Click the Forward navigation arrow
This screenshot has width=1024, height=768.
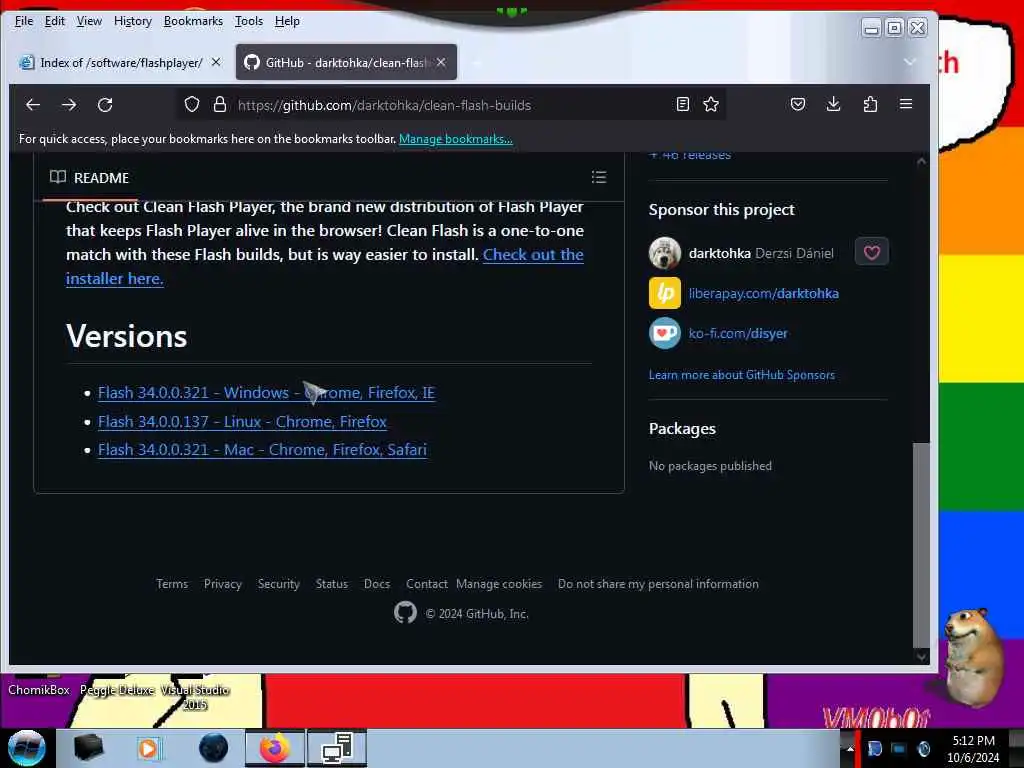coord(69,104)
